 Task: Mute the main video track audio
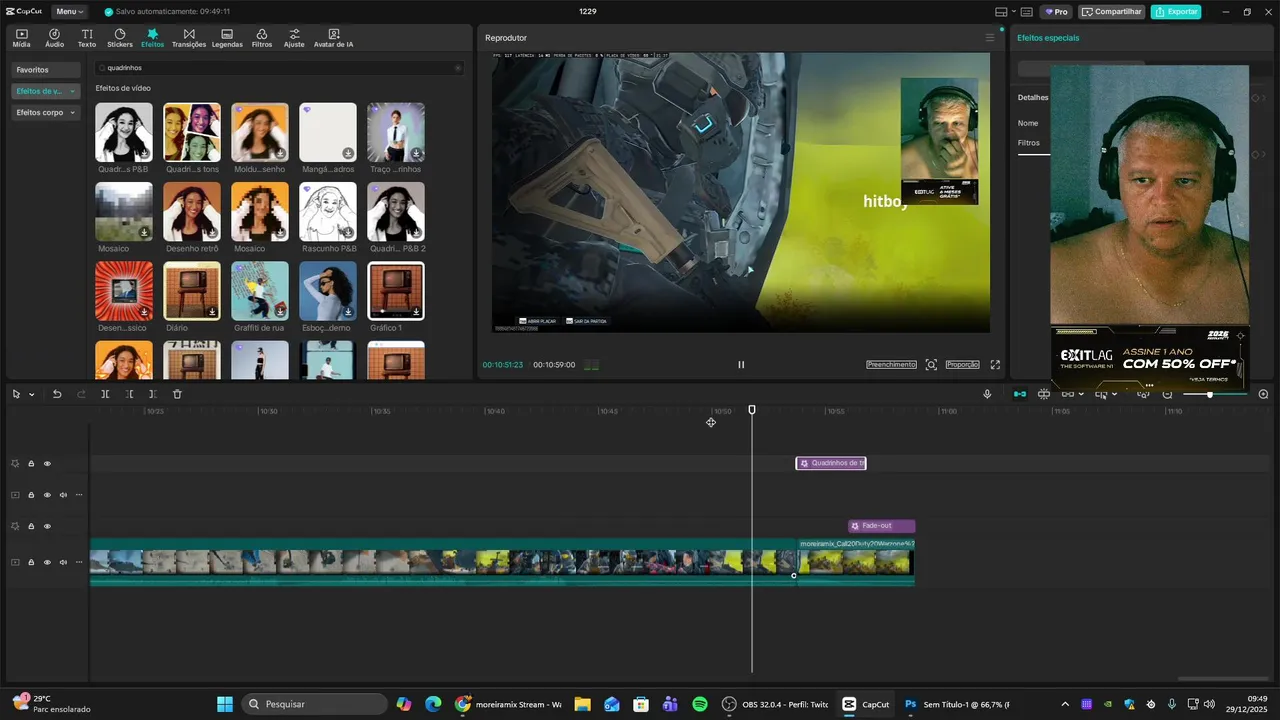coord(63,562)
